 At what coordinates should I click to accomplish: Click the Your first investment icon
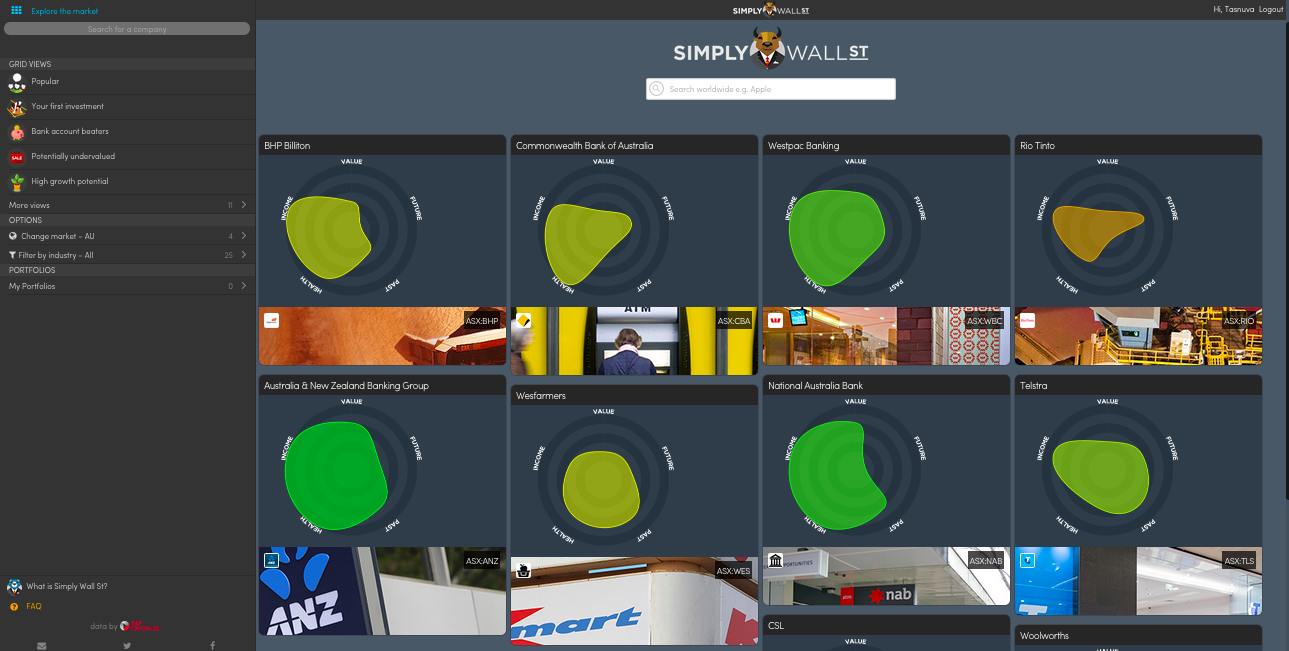pos(16,106)
